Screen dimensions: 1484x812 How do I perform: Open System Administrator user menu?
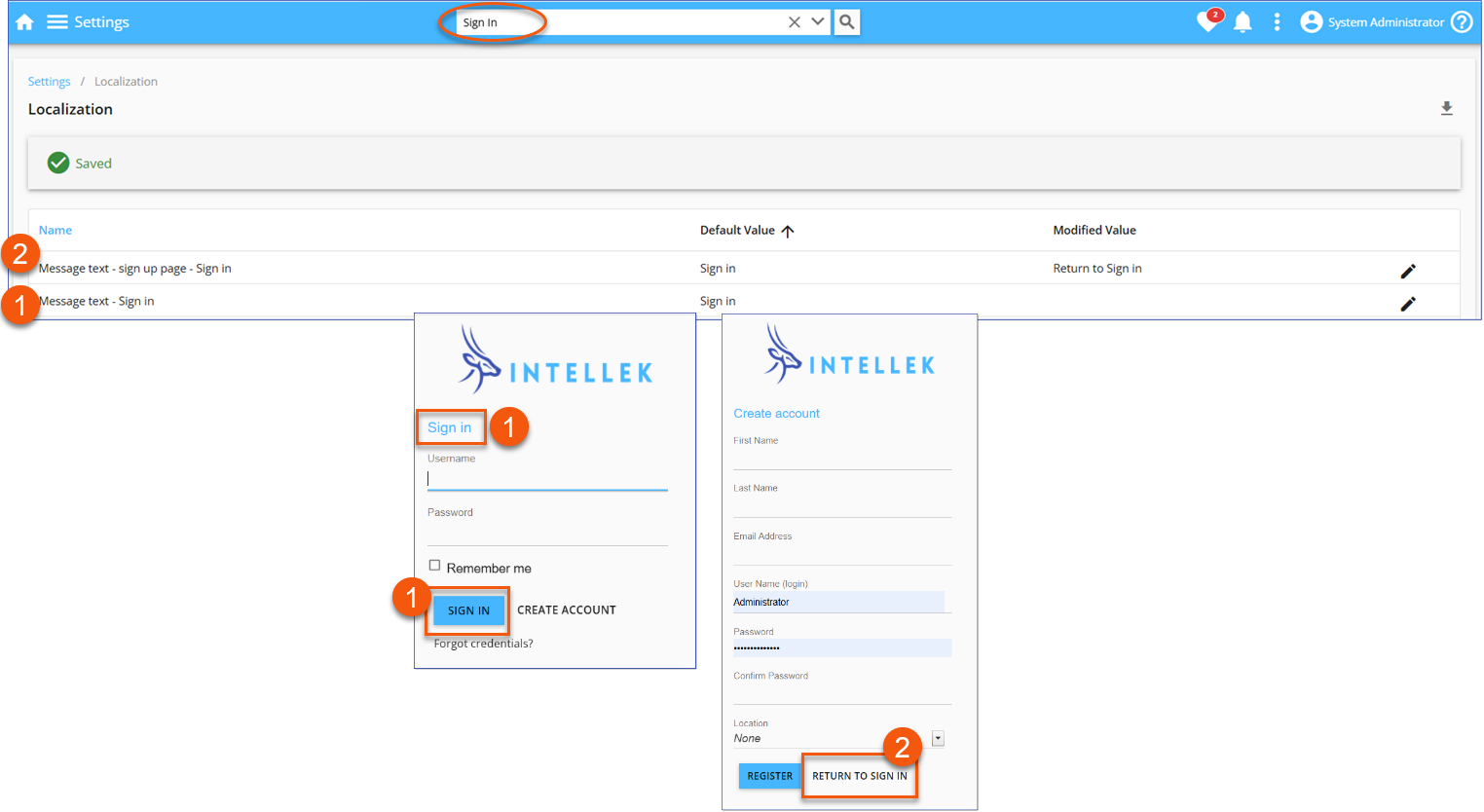pos(1373,22)
